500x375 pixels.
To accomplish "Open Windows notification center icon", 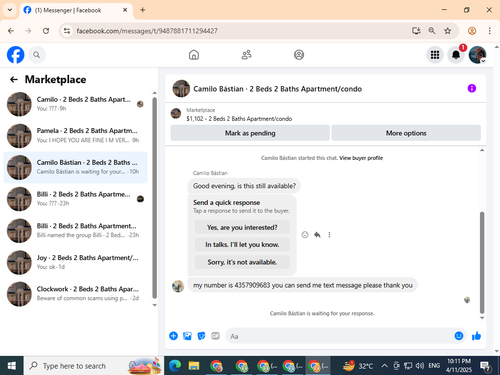I will point(485,366).
